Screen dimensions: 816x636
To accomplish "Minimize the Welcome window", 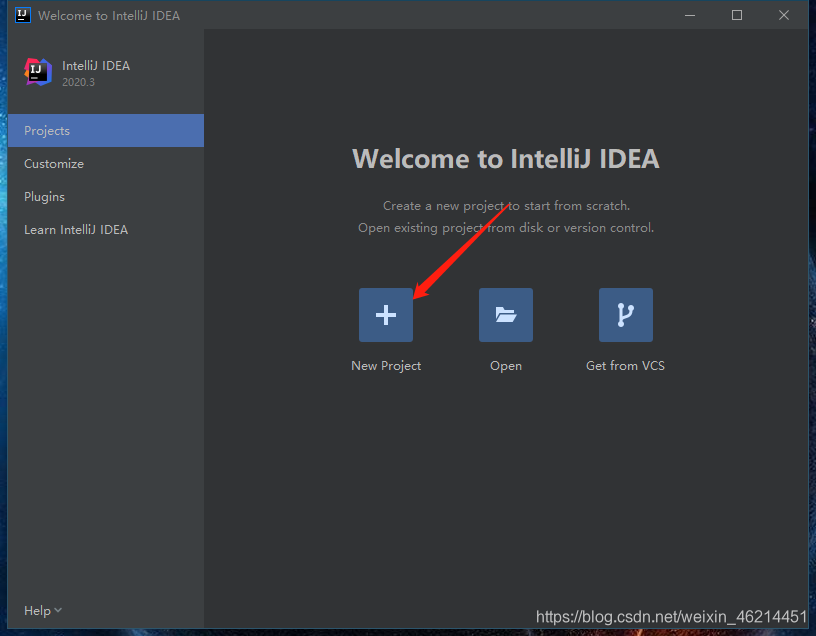I will pos(690,15).
